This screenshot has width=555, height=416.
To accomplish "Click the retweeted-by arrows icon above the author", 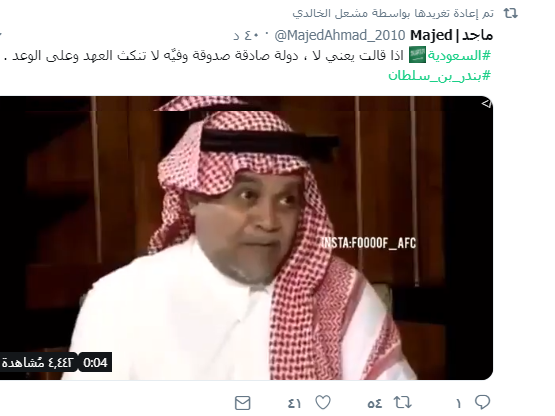I will click(x=511, y=13).
